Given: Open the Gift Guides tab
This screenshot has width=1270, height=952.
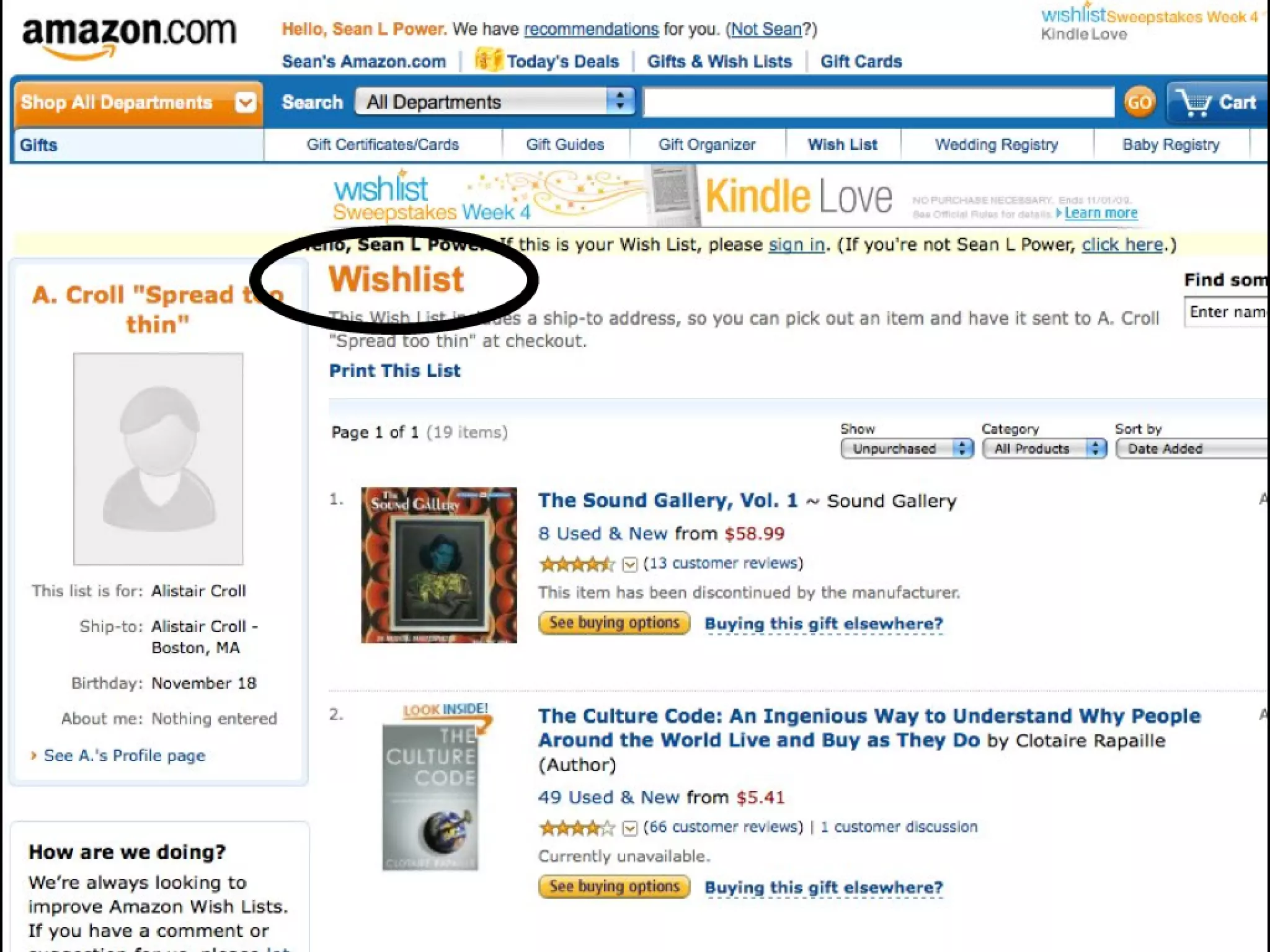Looking at the screenshot, I should point(565,145).
